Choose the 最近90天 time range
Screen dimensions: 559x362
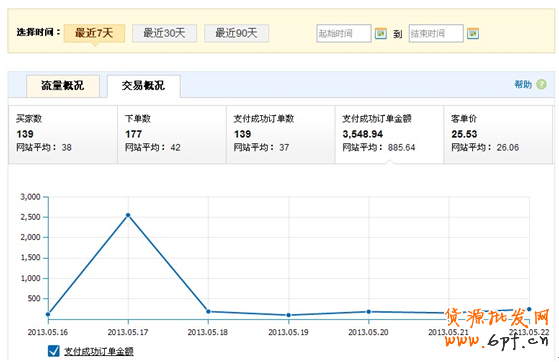236,33
